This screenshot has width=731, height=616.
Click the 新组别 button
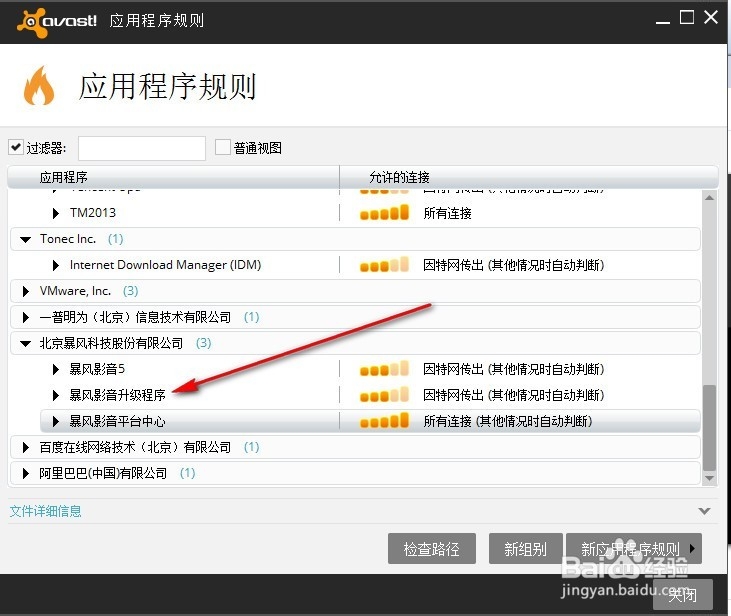(x=525, y=549)
